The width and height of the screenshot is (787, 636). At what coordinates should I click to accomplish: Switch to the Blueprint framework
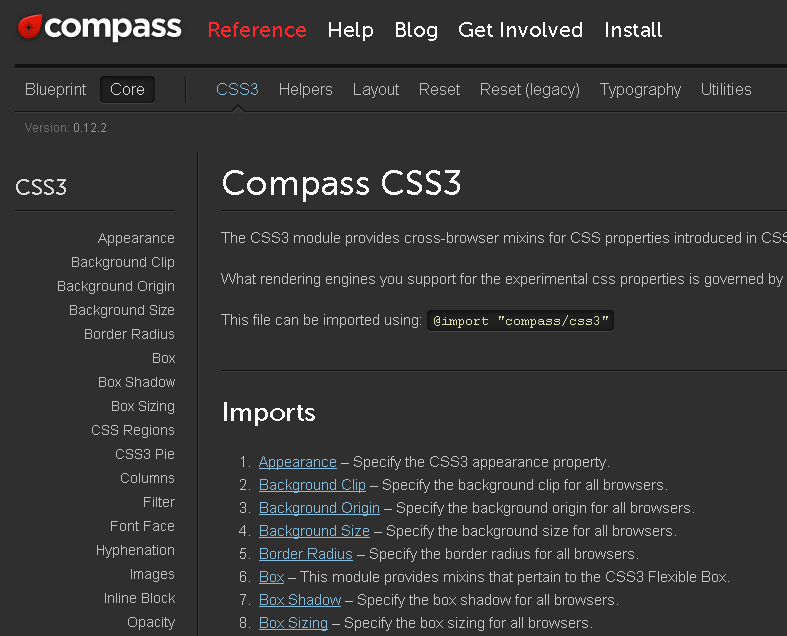(56, 89)
